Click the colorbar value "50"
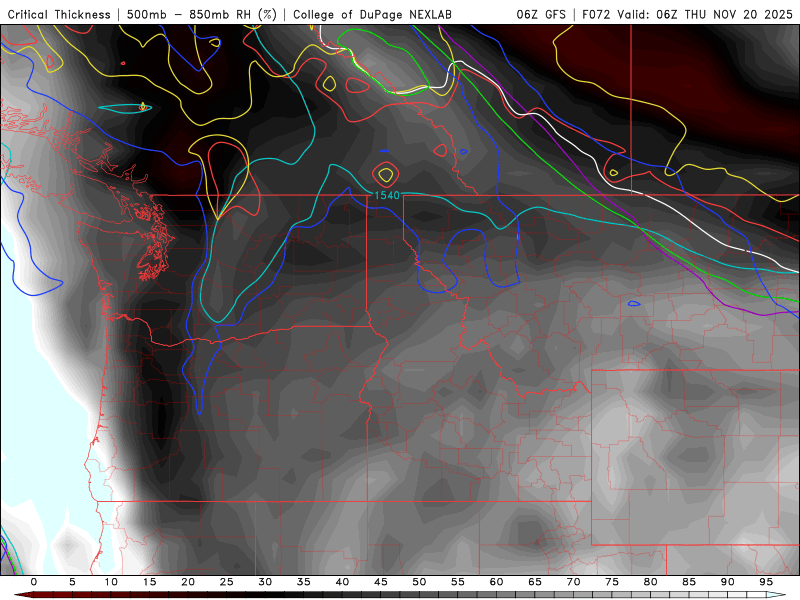Image resolution: width=800 pixels, height=600 pixels. click(419, 582)
